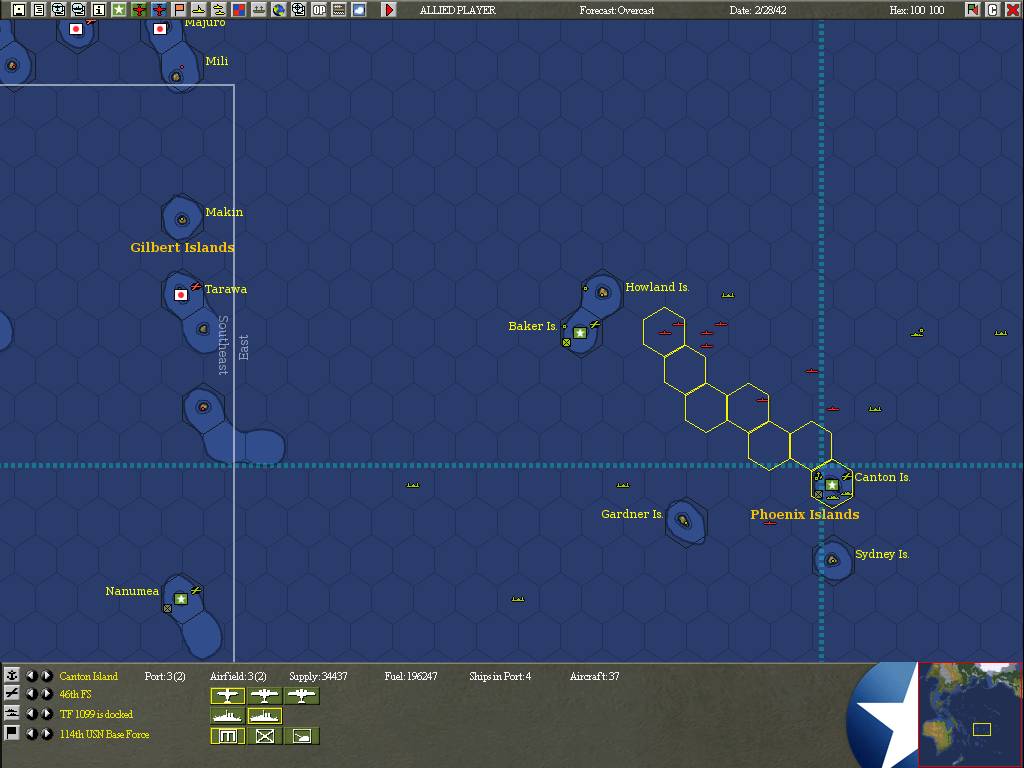The image size is (1024, 768).
Task: Click the single yellow ship toolbar icon
Action: 199,9
